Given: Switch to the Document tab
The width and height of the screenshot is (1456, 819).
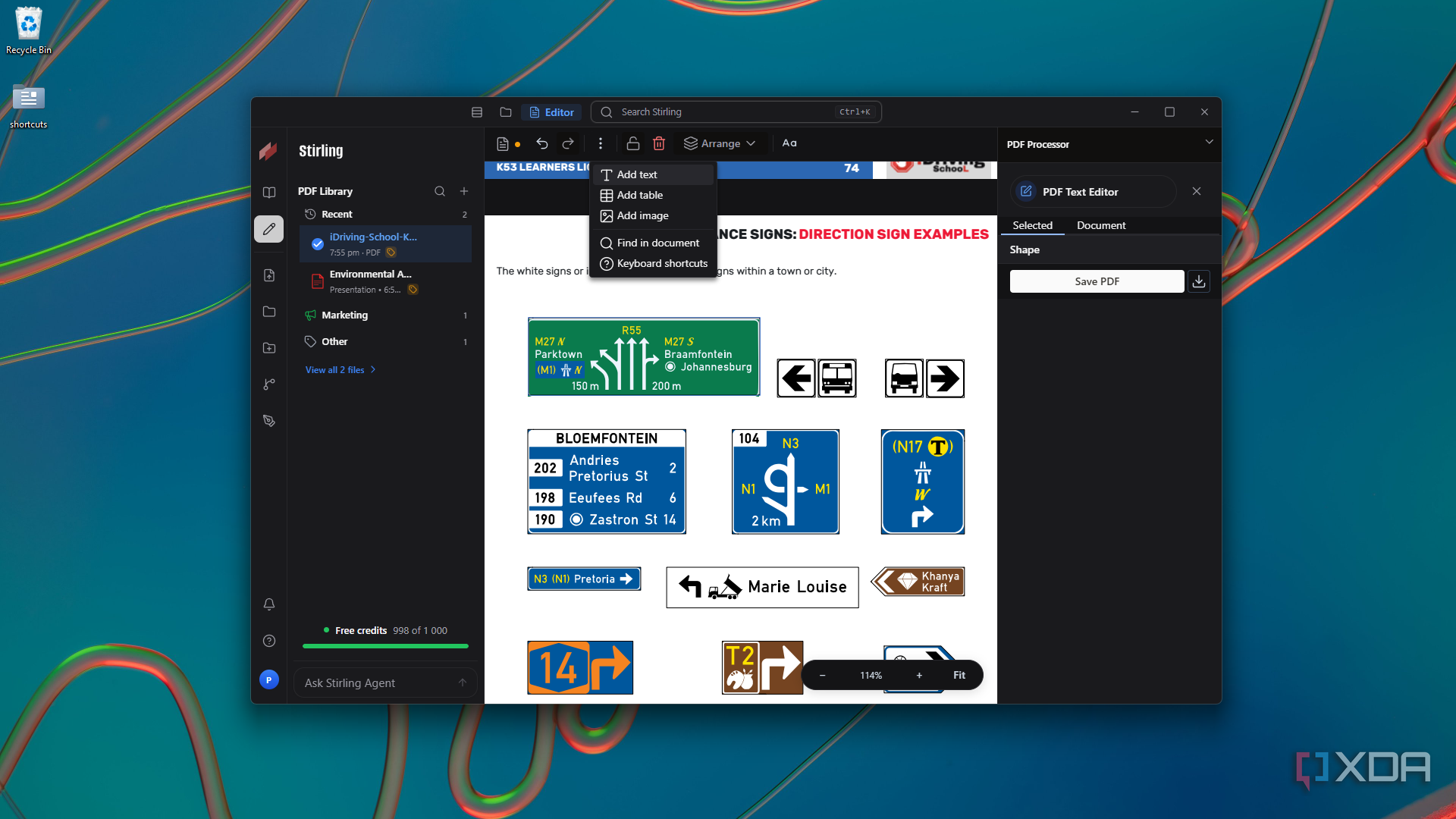Looking at the screenshot, I should (x=1100, y=225).
